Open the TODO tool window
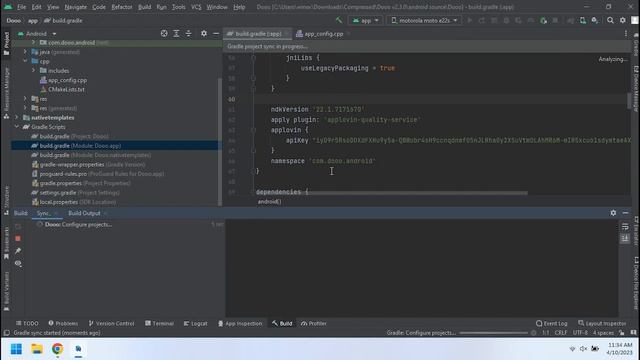Viewport: 640px width, 360px height. tap(27, 323)
